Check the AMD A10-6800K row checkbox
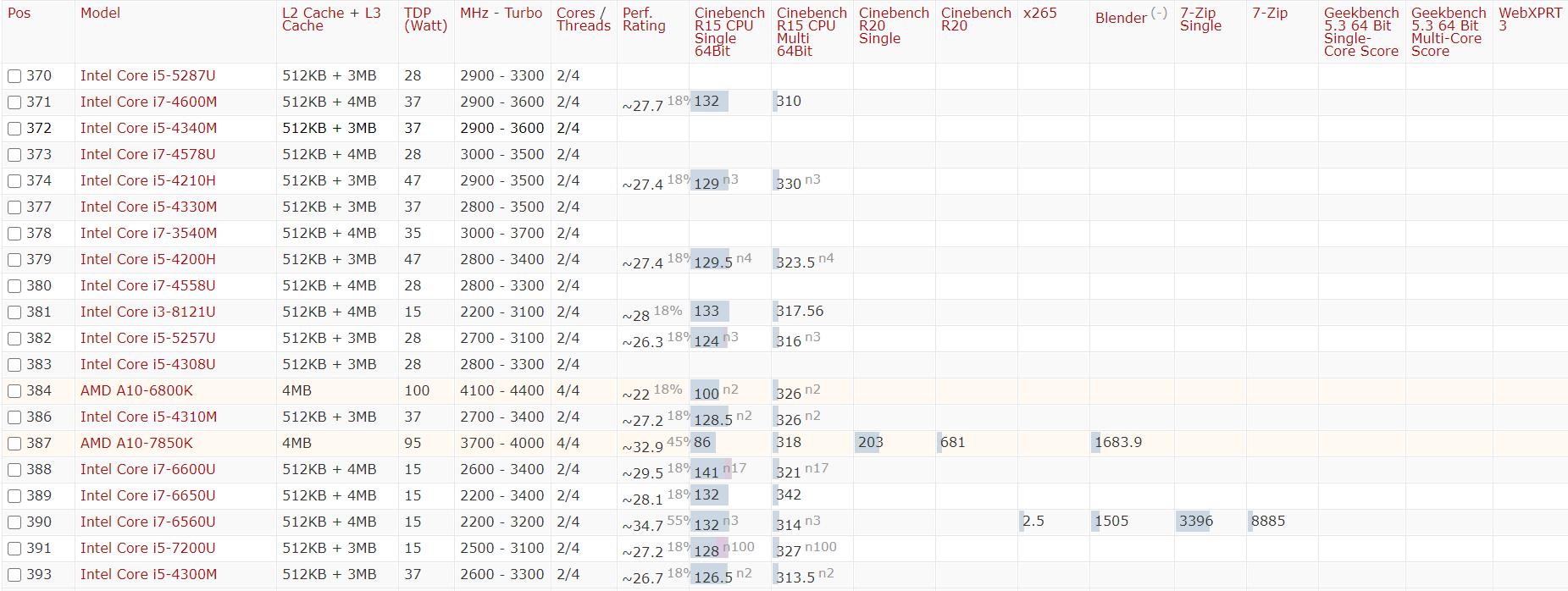1568x591 pixels. coord(14,391)
